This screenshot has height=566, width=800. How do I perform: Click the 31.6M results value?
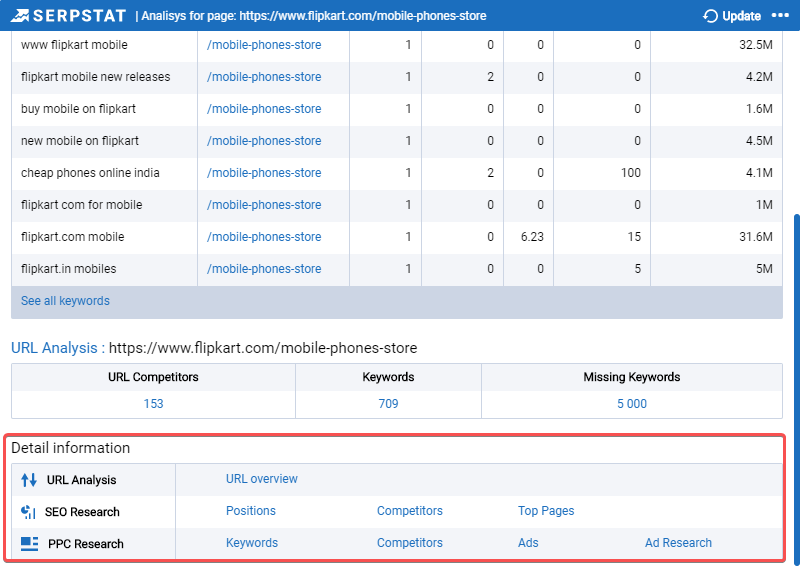(x=756, y=237)
